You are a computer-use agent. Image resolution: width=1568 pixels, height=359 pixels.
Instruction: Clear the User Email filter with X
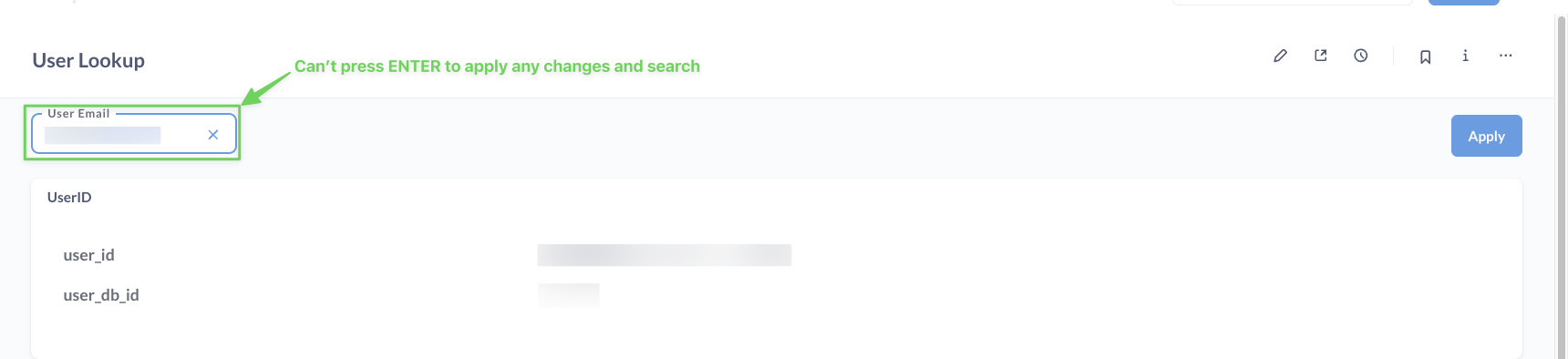(x=212, y=135)
